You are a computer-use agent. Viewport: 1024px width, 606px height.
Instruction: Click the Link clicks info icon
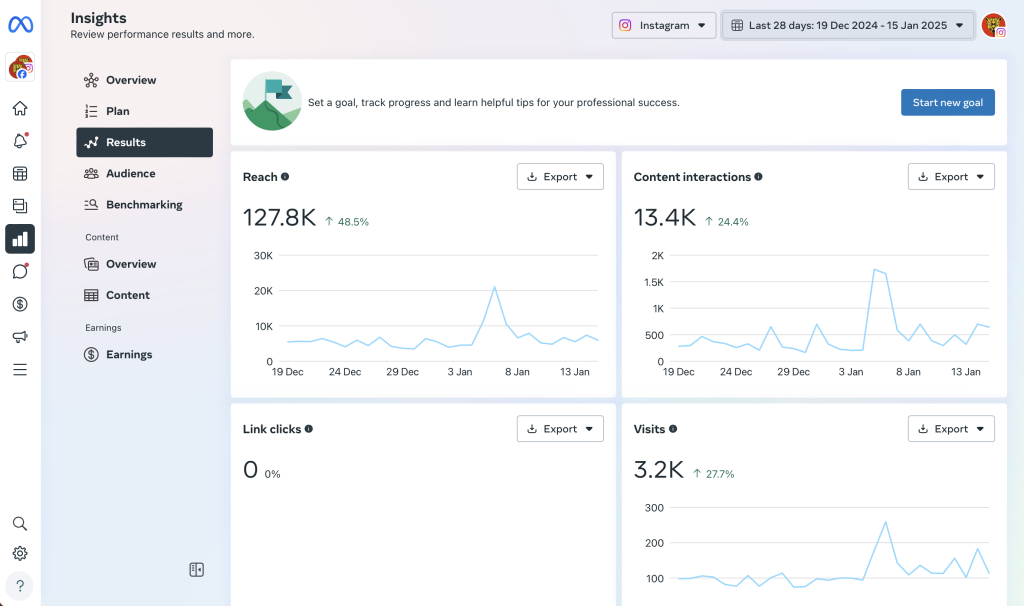(309, 428)
